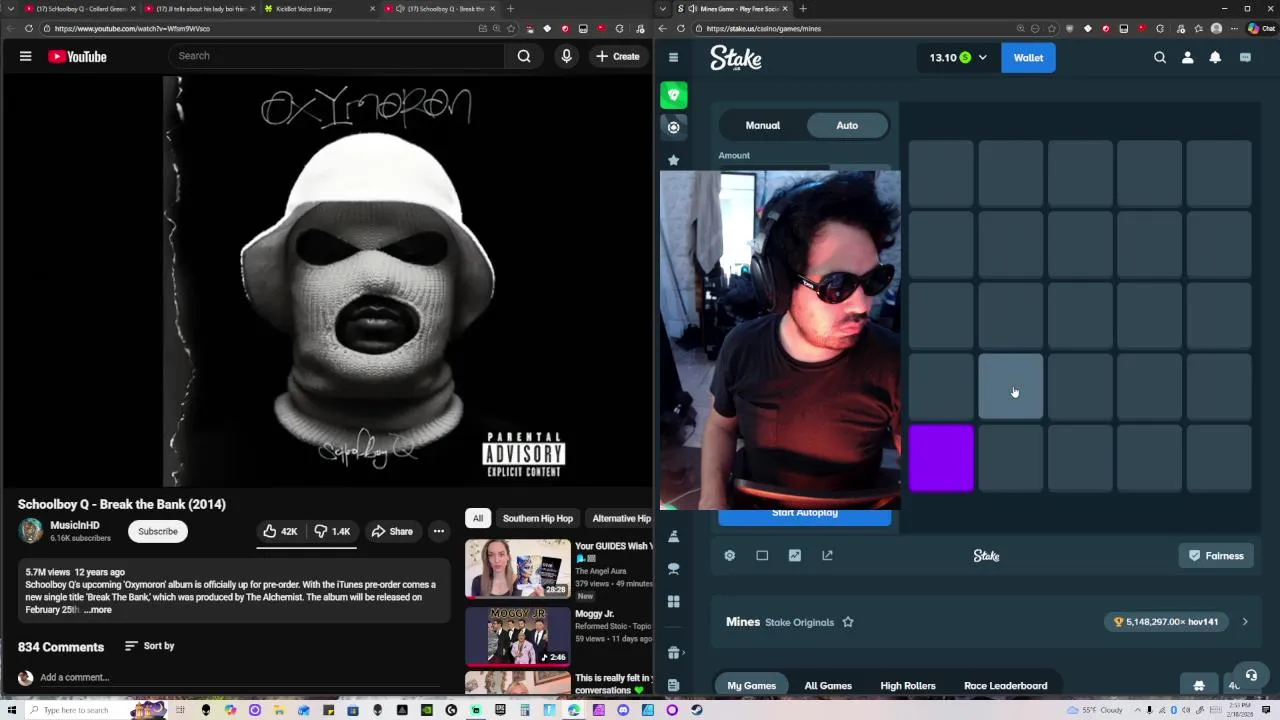The height and width of the screenshot is (720, 1280).
Task: Go to the YouTube home logo
Action: point(77,57)
